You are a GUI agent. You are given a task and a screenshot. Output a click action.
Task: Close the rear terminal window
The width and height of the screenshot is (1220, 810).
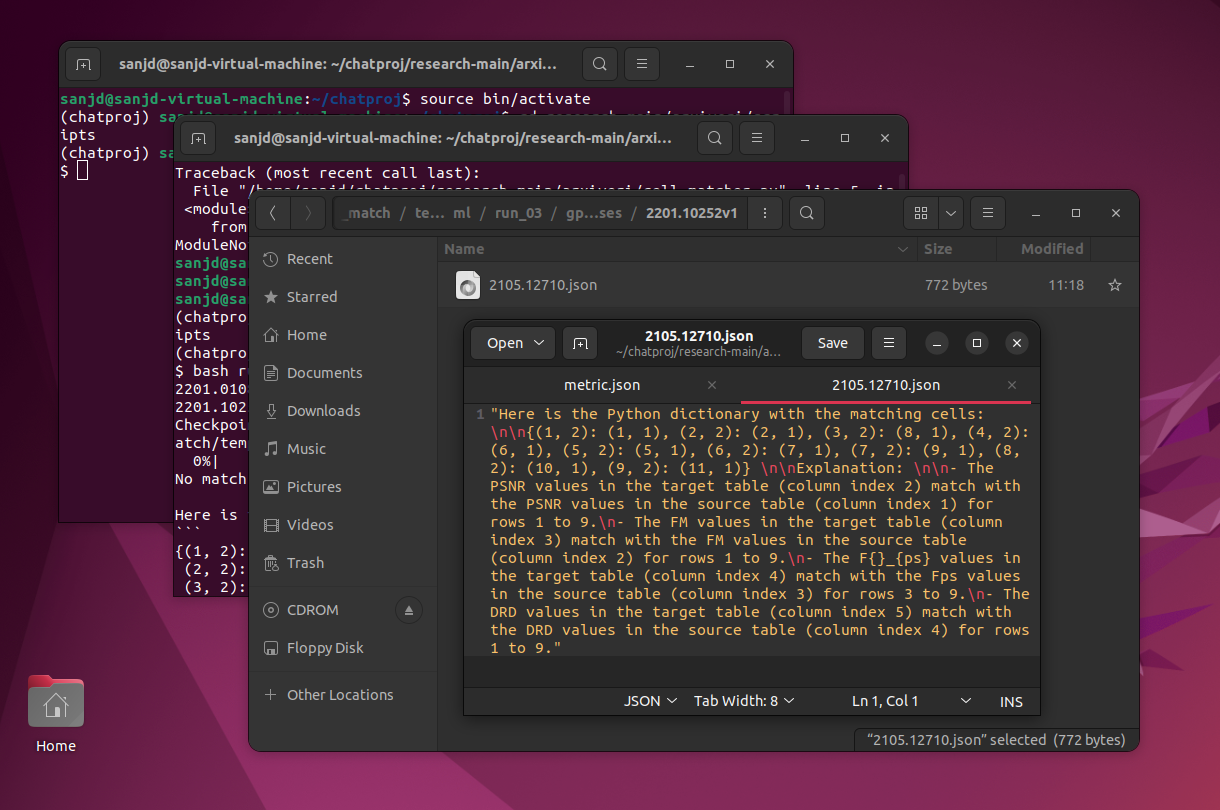click(x=770, y=64)
